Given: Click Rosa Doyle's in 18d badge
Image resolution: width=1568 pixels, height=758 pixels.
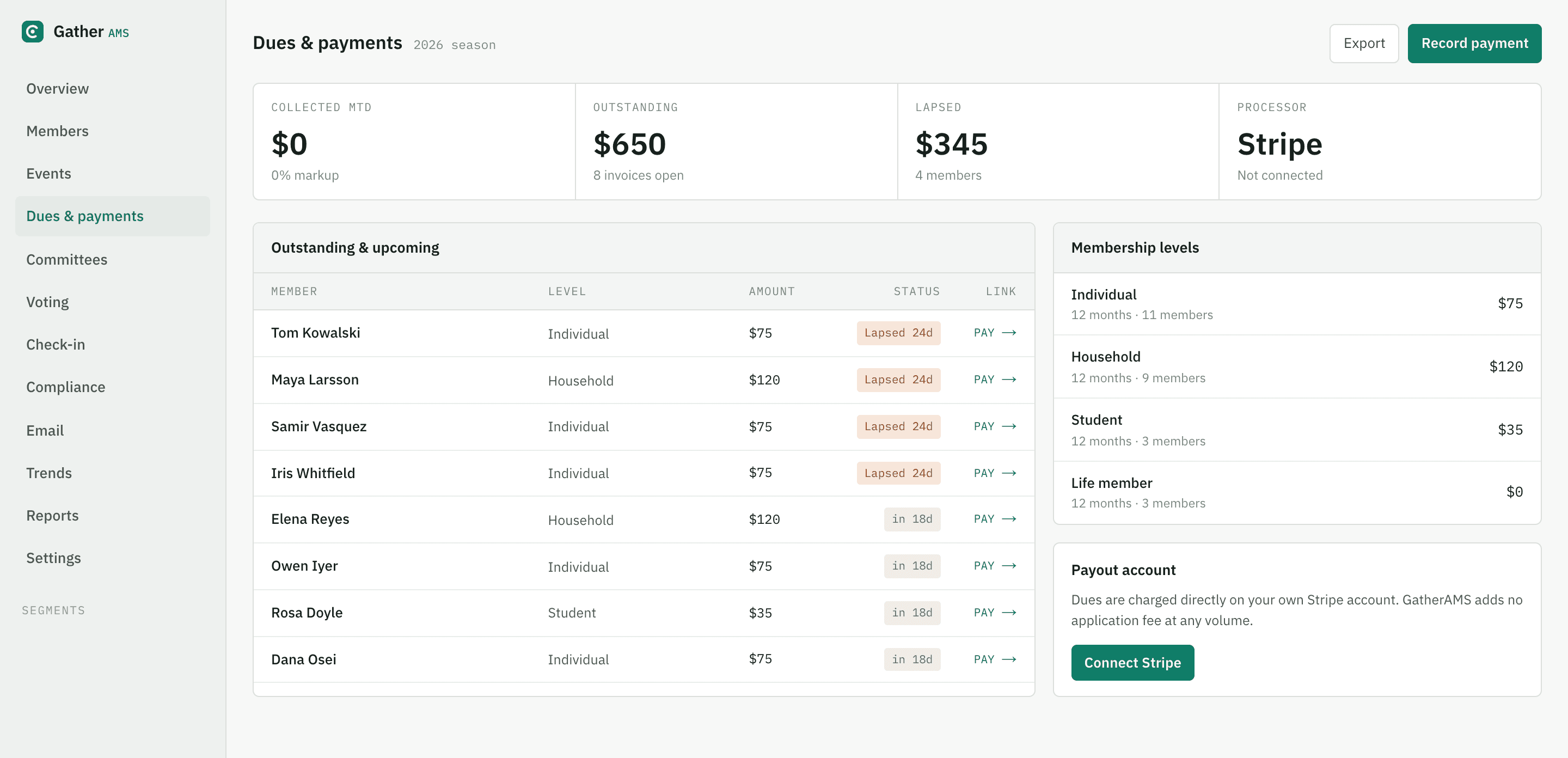Looking at the screenshot, I should 912,613.
